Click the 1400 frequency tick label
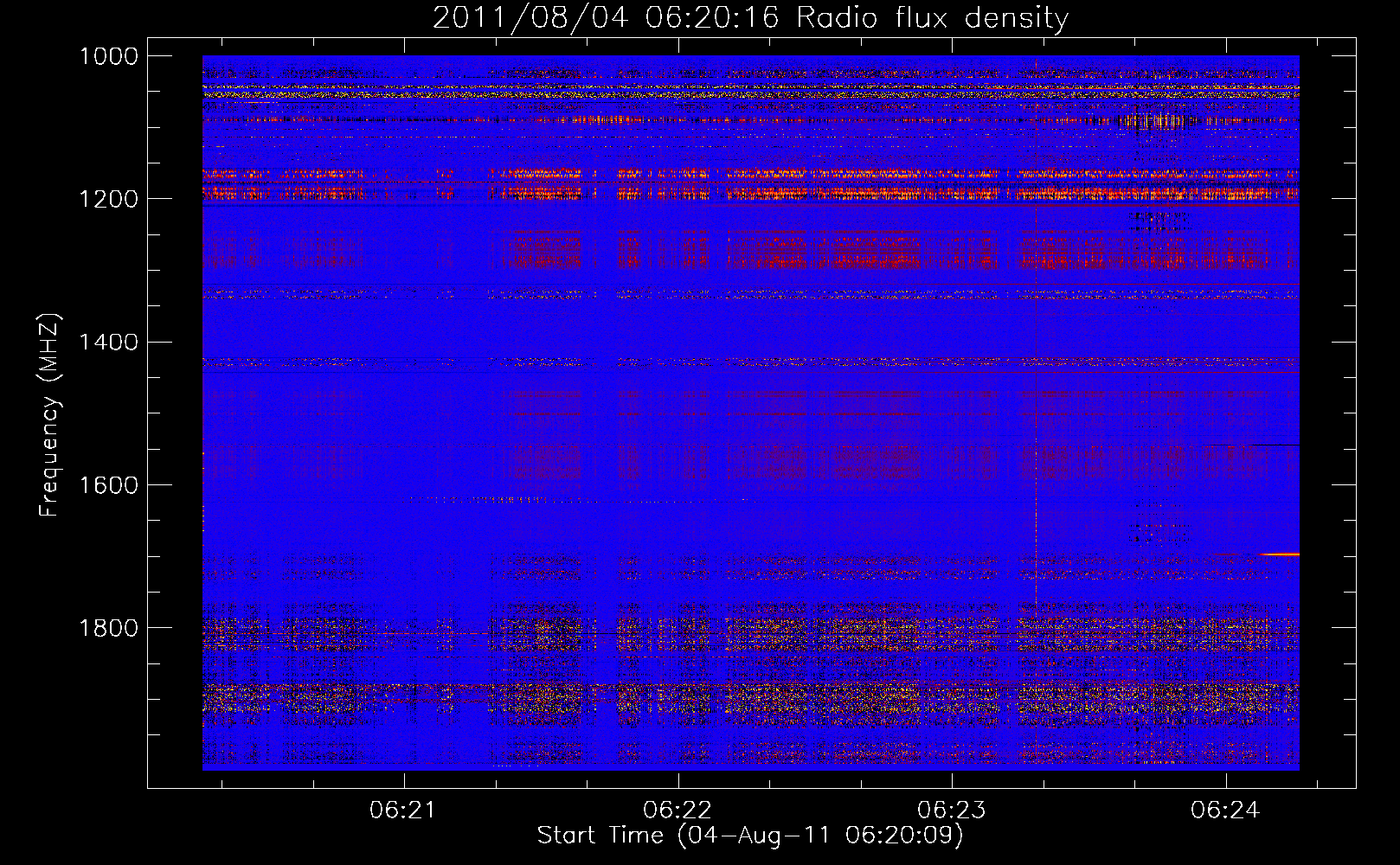Viewport: 1400px width, 865px height. [x=109, y=343]
